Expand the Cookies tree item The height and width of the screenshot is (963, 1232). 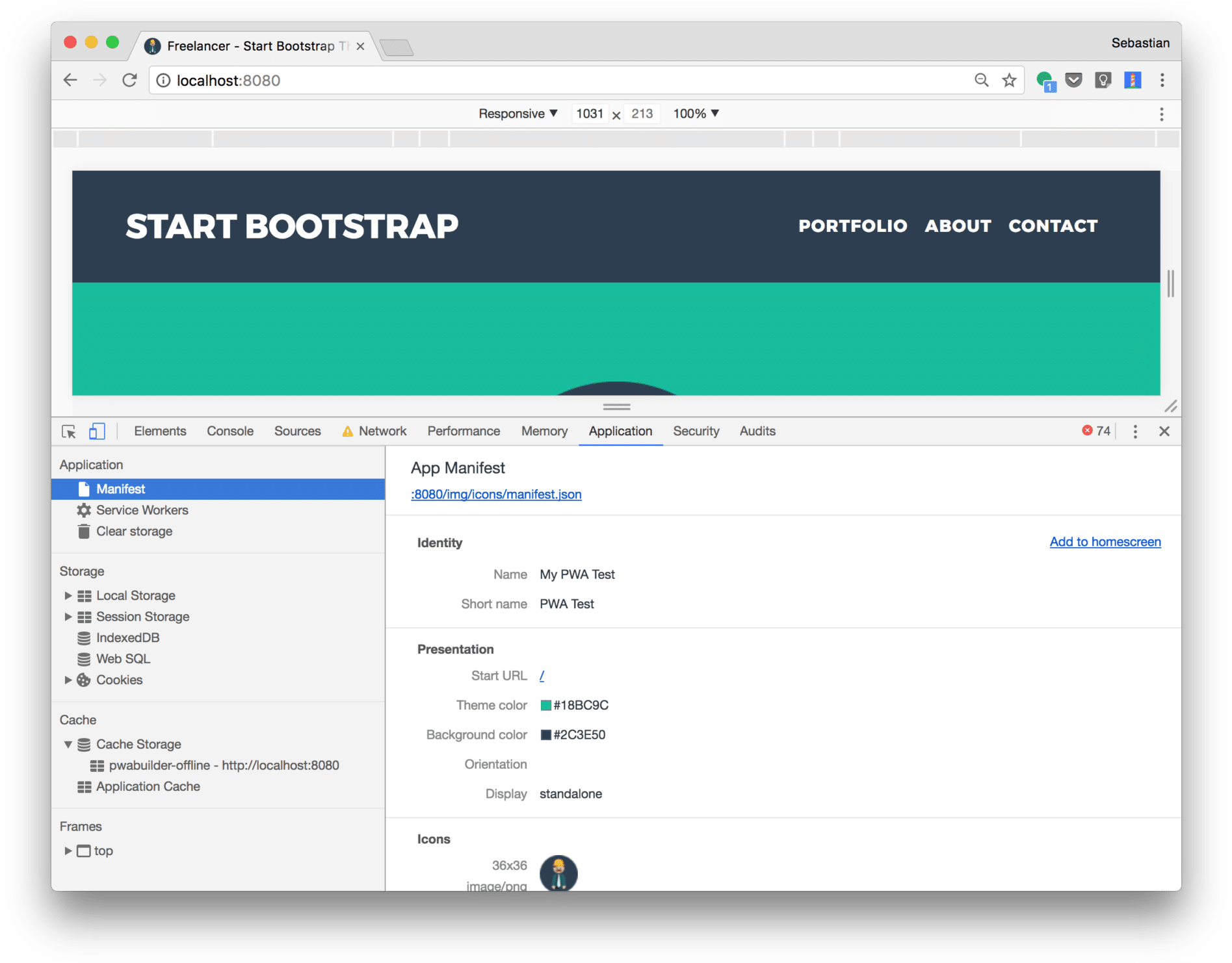(x=68, y=680)
